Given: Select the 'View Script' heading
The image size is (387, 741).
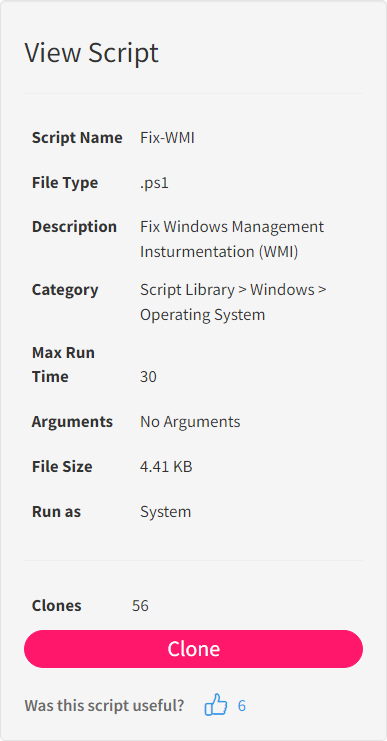Looking at the screenshot, I should coord(91,52).
